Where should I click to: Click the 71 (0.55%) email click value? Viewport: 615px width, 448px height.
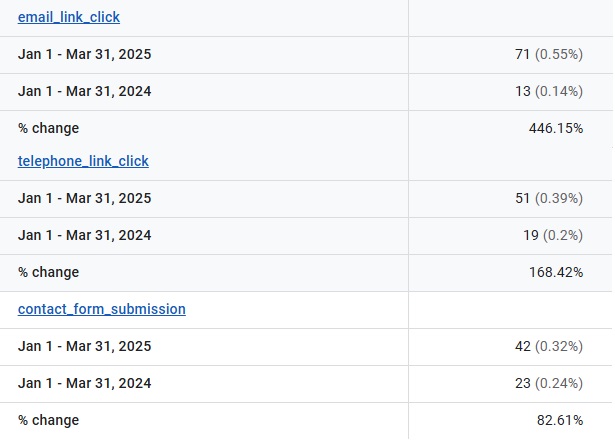pyautogui.click(x=548, y=54)
